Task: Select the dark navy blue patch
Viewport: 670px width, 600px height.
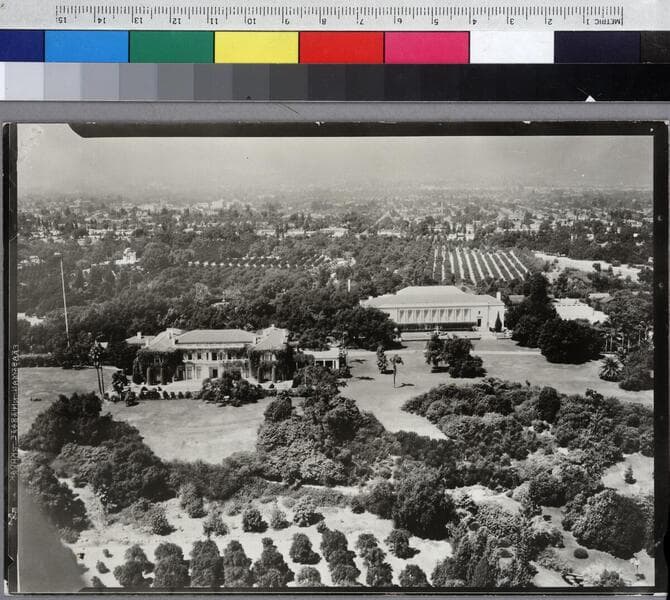Action: click(x=22, y=47)
